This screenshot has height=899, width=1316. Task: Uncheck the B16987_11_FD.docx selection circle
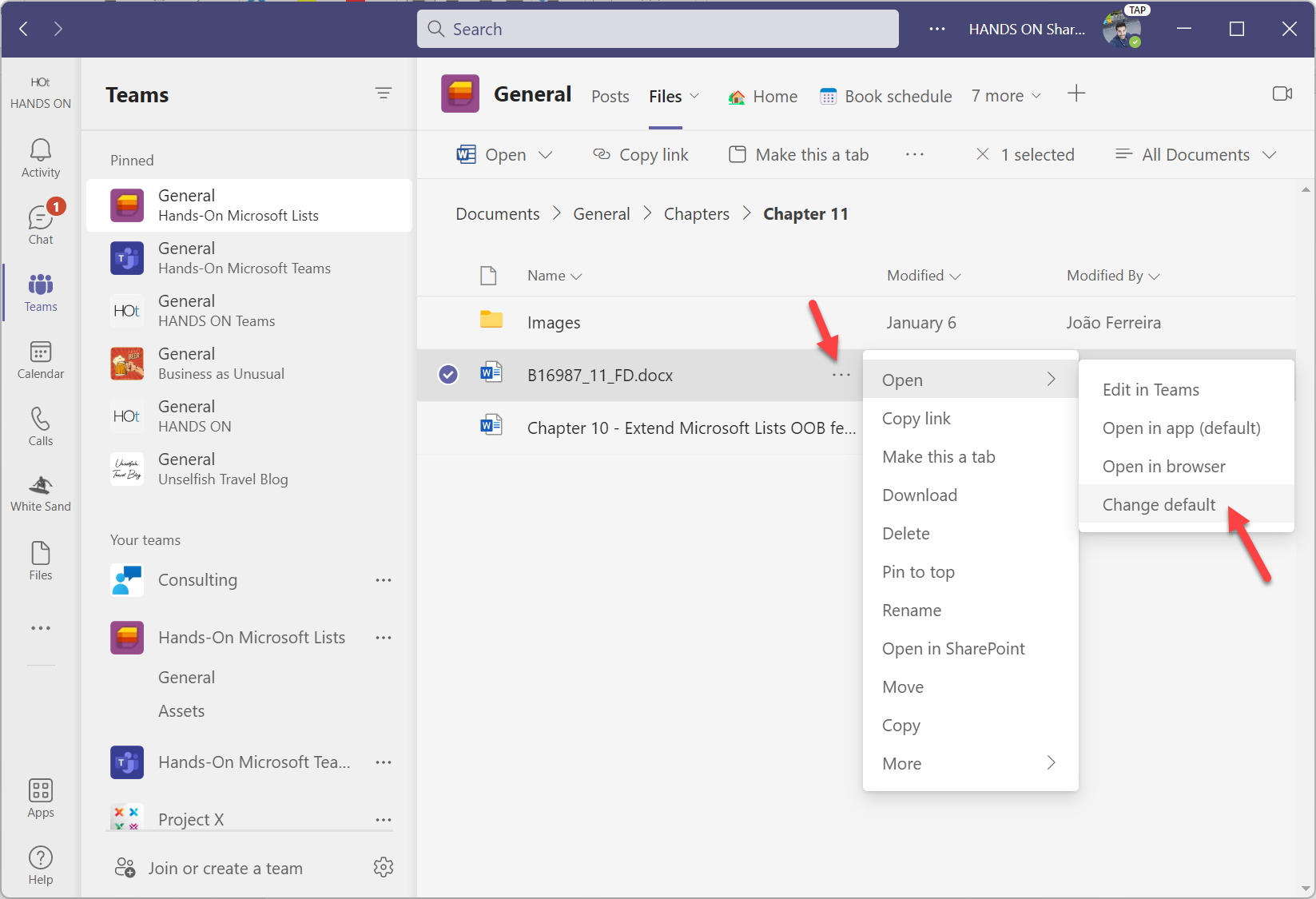[x=448, y=374]
